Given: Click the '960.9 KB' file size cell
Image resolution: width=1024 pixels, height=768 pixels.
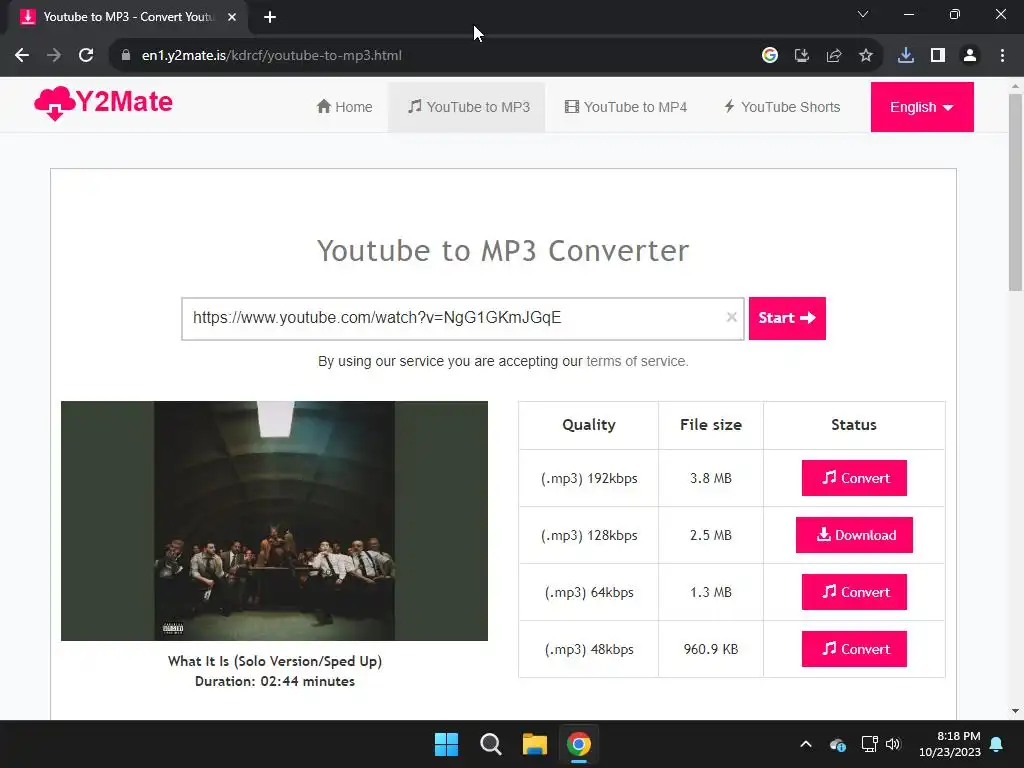Looking at the screenshot, I should point(711,649).
